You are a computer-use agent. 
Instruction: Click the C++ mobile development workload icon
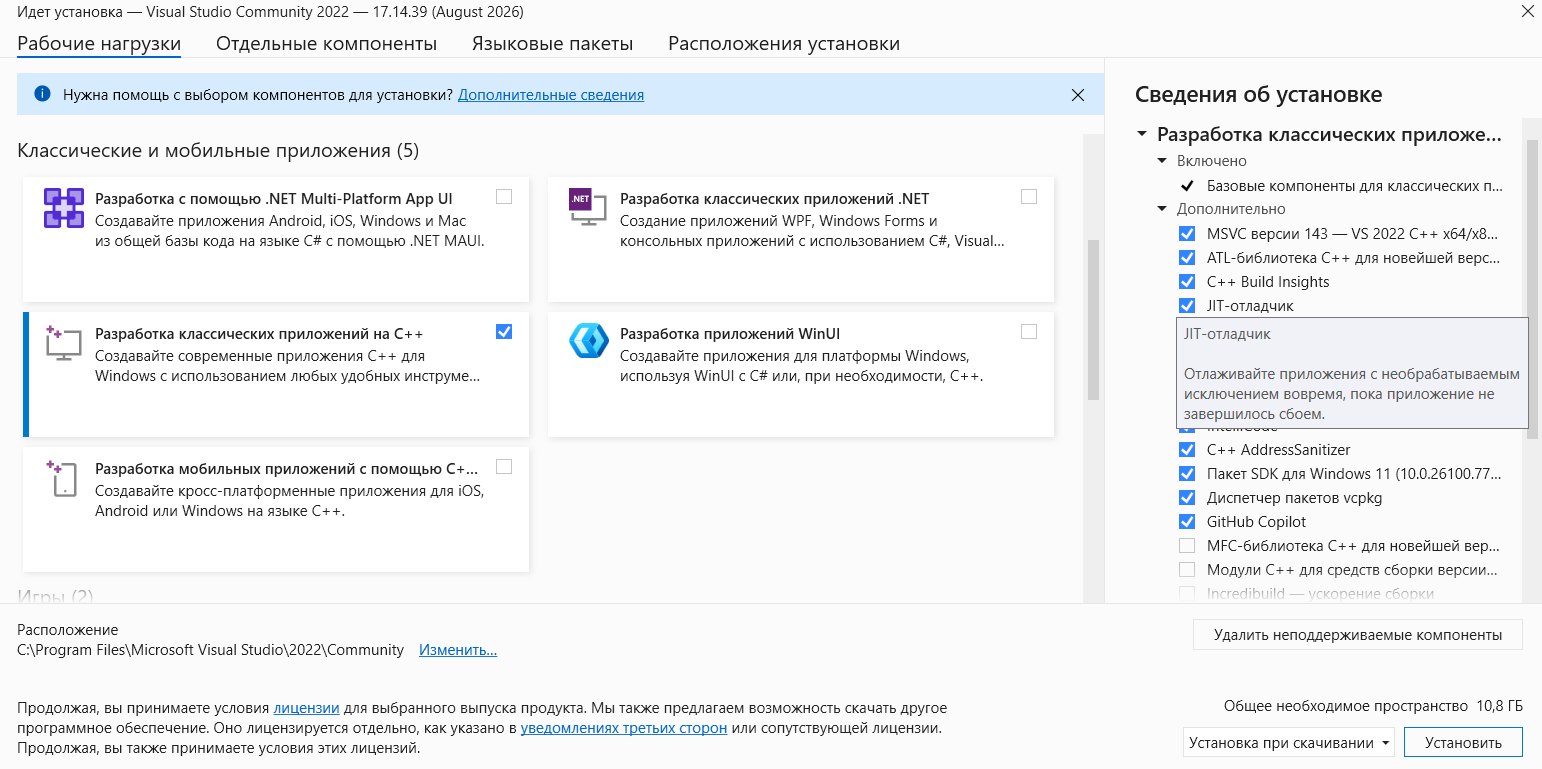63,478
